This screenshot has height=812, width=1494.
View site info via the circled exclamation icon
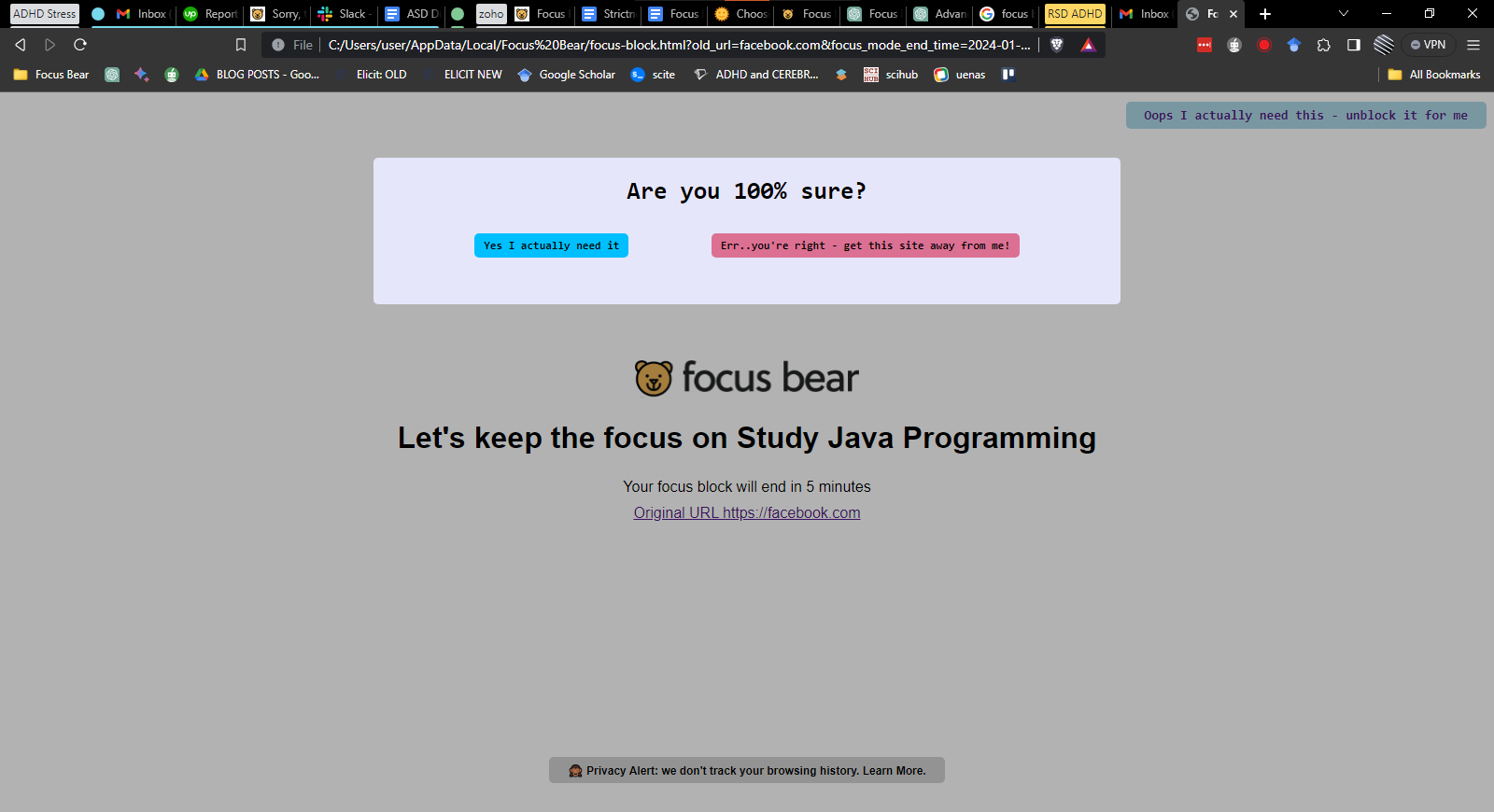(278, 45)
